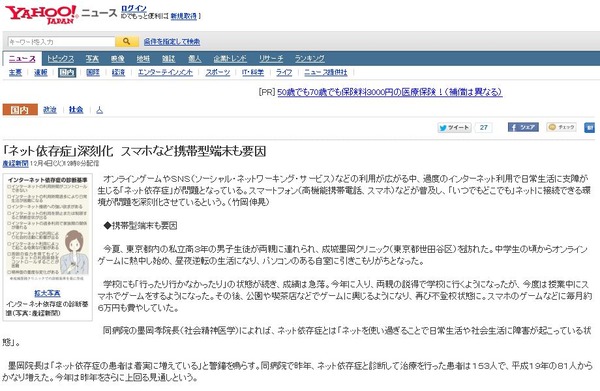Click the yellow magnifier search button
Image resolution: width=600 pixels, height=391 pixels.
[127, 41]
